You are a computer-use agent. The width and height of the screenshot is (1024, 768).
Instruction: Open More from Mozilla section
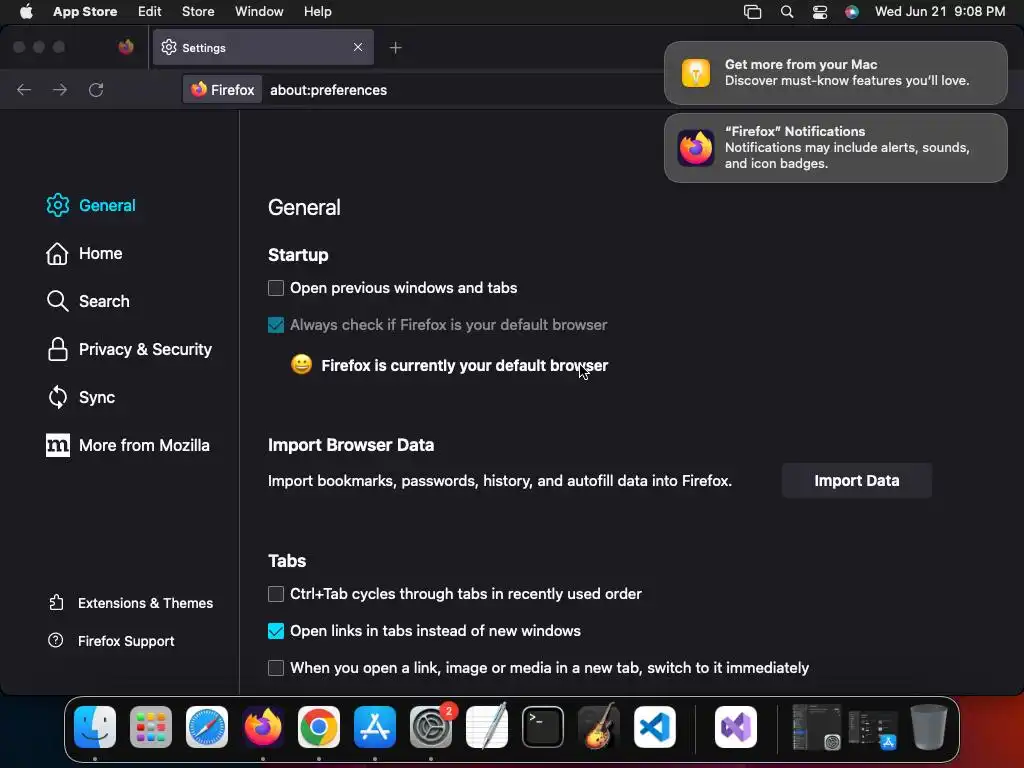127,445
